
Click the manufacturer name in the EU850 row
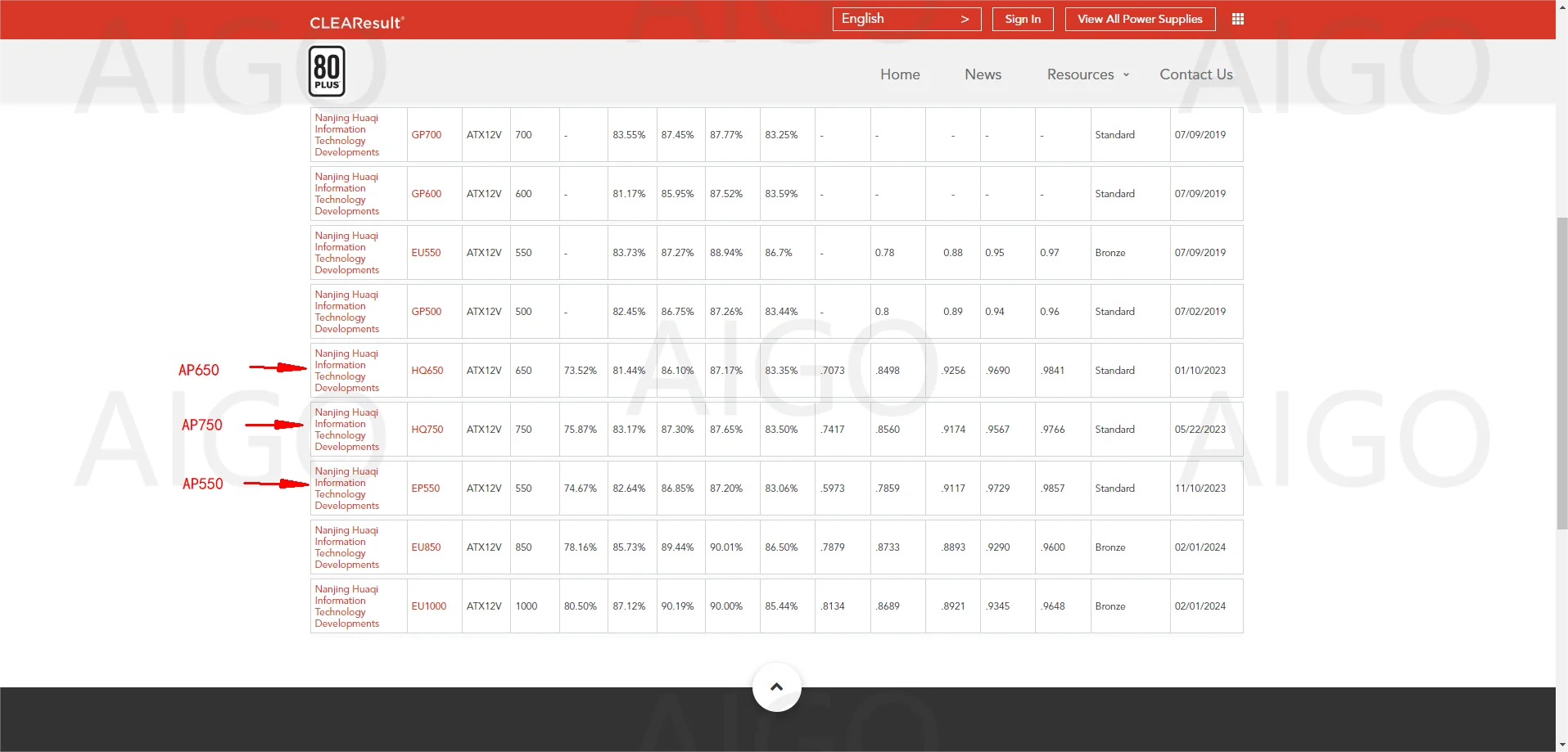[346, 547]
